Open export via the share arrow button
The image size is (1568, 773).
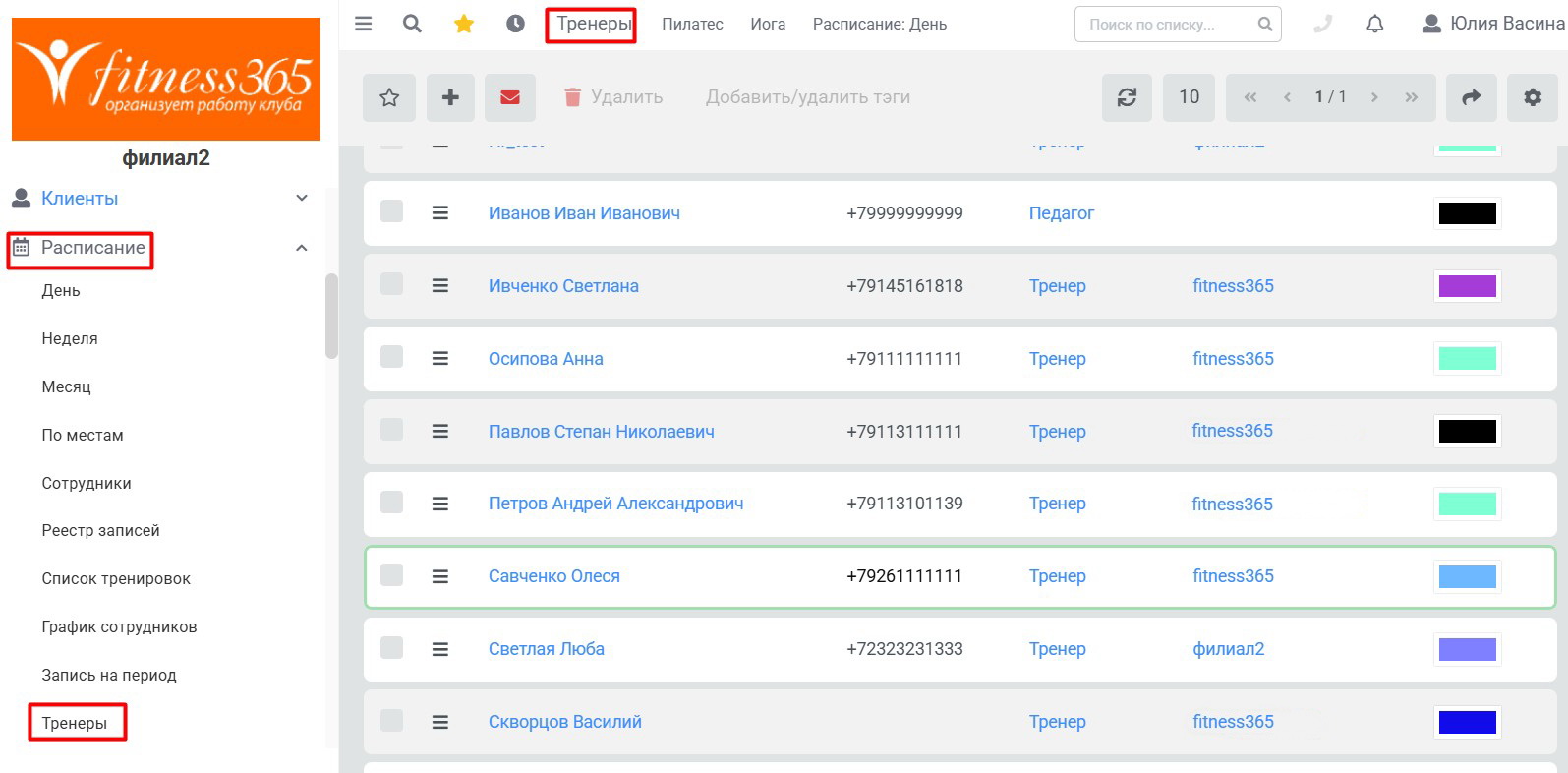1472,97
